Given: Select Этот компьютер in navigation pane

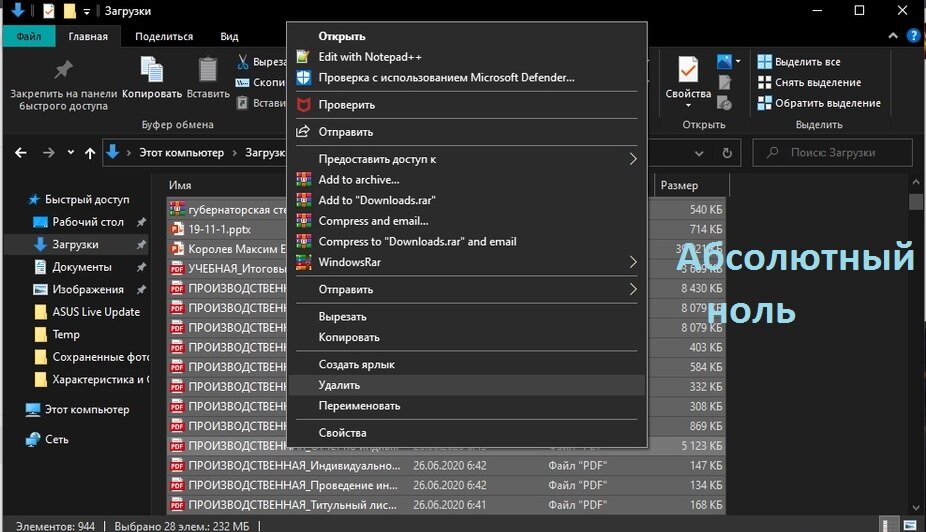Looking at the screenshot, I should 87,410.
